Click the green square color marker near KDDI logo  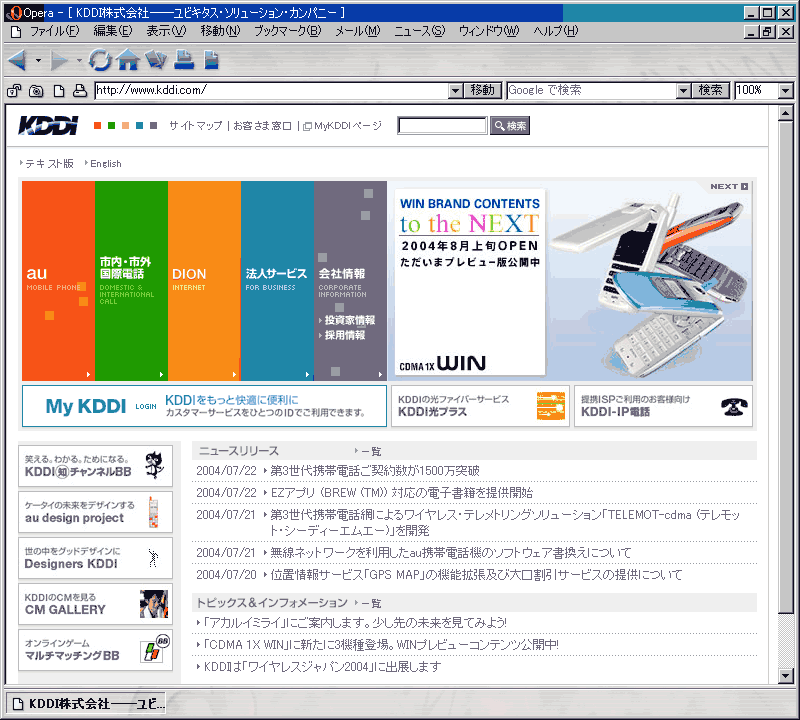(x=111, y=126)
